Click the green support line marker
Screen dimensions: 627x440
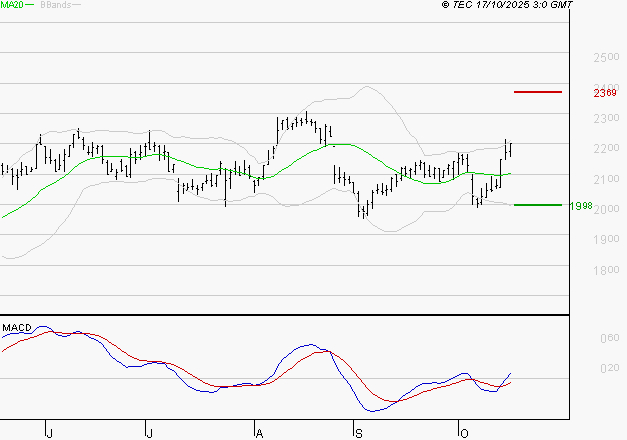pyautogui.click(x=538, y=205)
